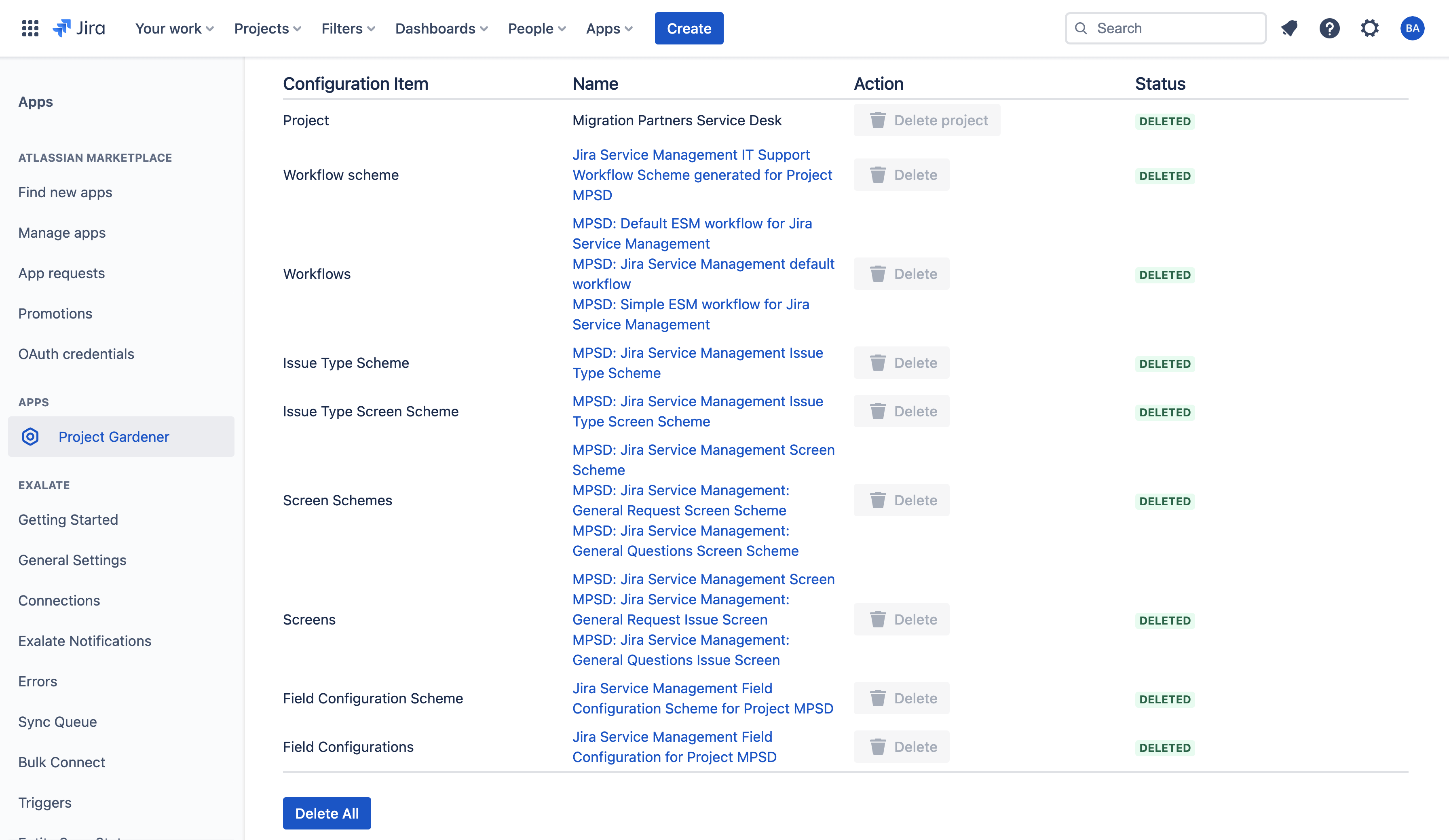Click trash icon in Delete project button
The height and width of the screenshot is (840, 1449).
pyautogui.click(x=877, y=120)
